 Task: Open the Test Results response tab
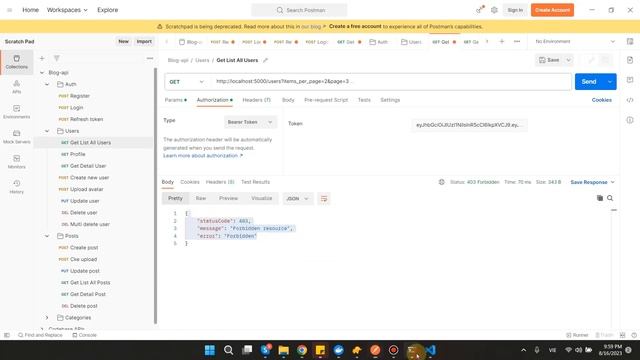click(x=255, y=182)
